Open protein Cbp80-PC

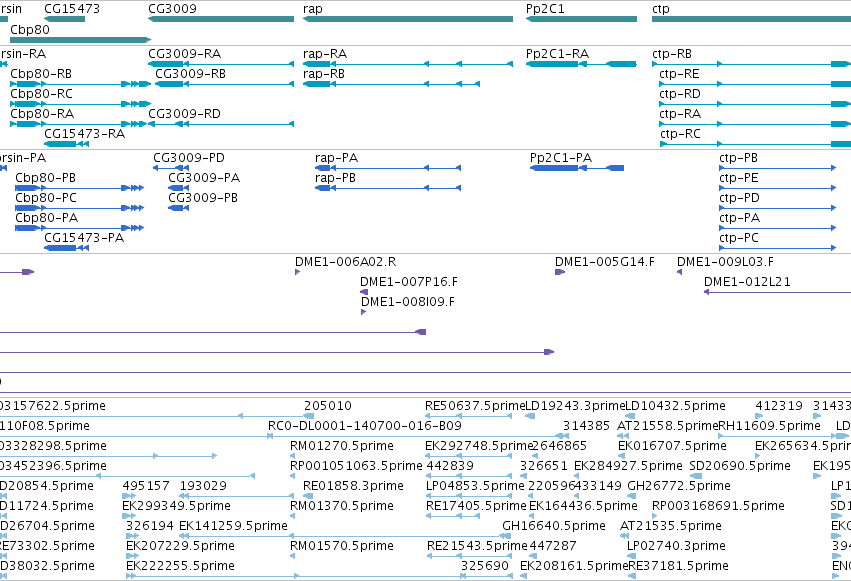(x=46, y=198)
